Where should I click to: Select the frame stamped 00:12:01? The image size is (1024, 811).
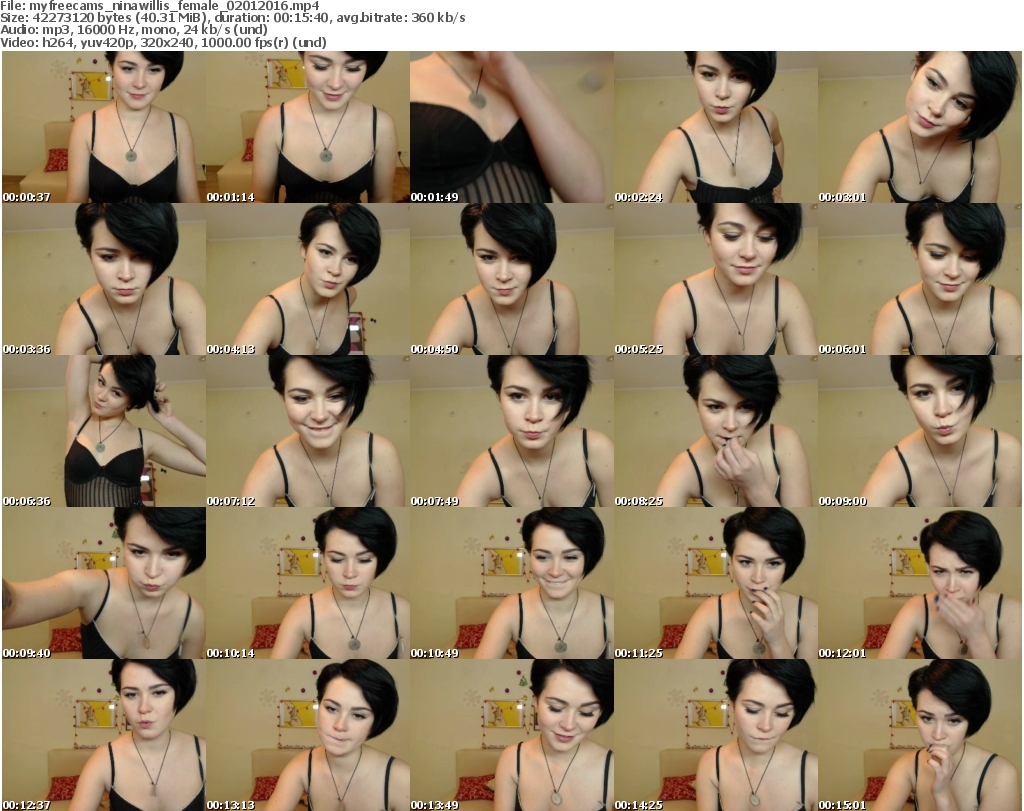point(920,584)
